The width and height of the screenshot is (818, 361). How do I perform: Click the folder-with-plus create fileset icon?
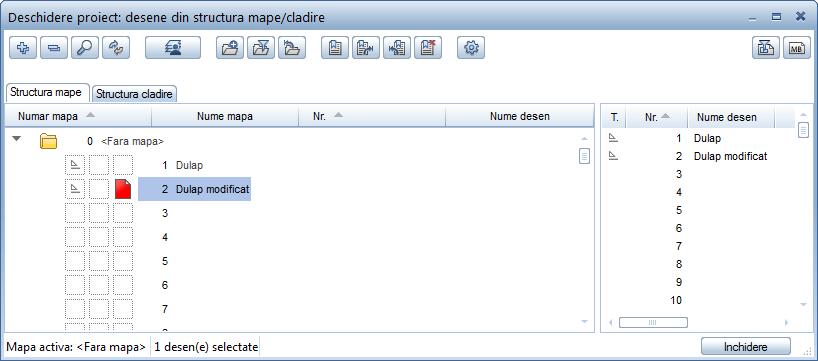pos(230,48)
